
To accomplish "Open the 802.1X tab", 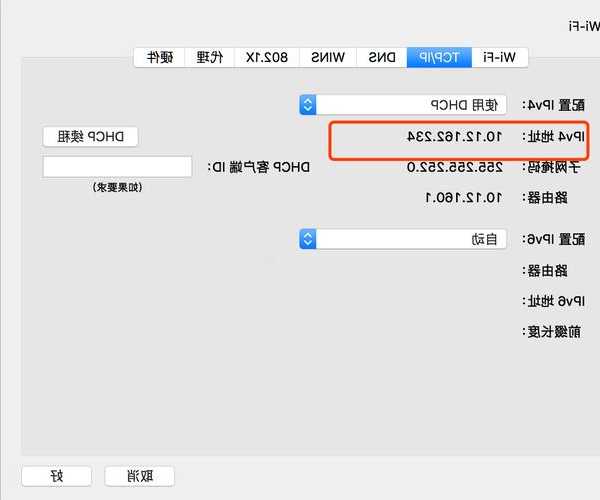I will [x=267, y=57].
